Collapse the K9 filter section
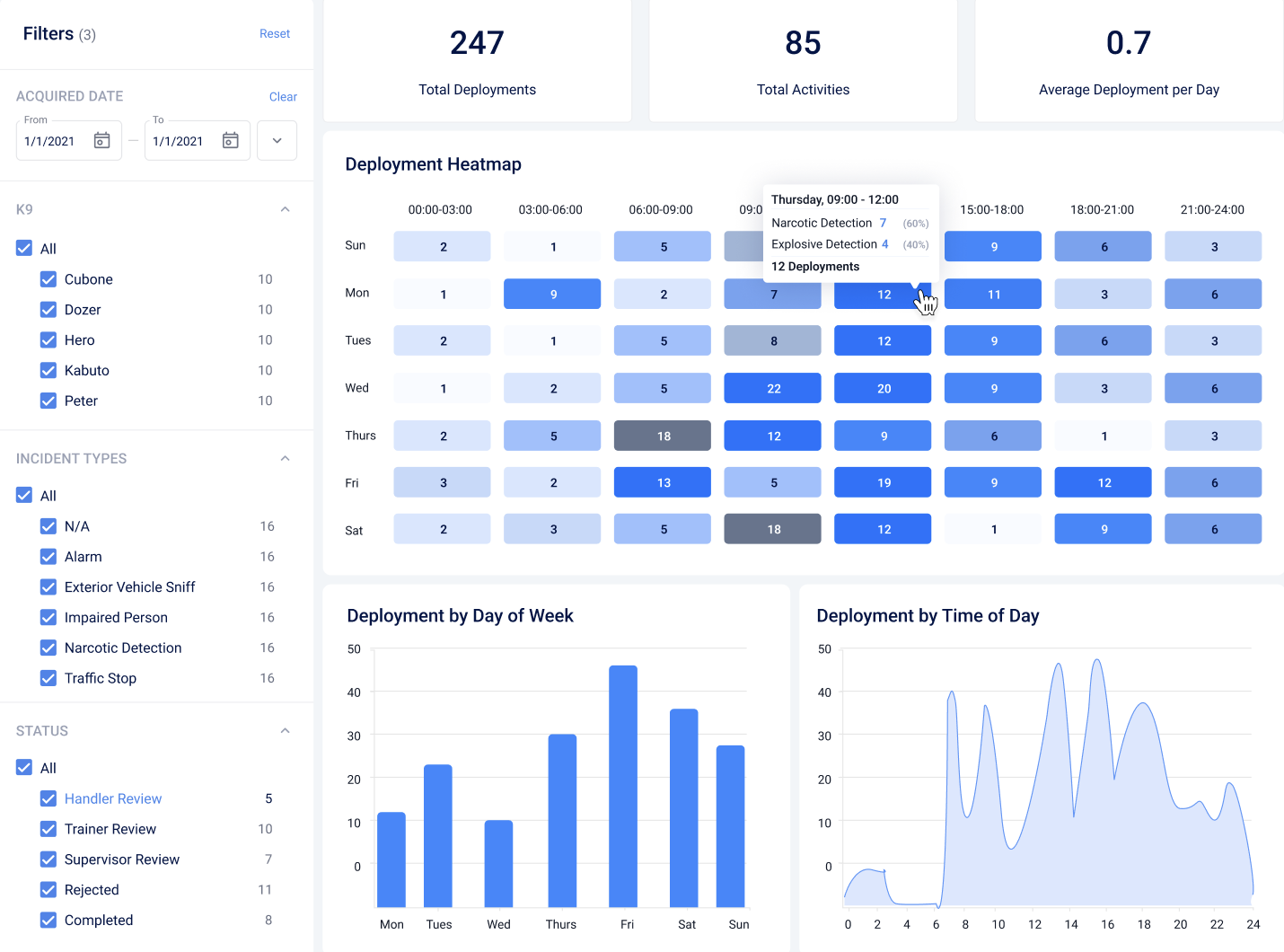 click(285, 209)
